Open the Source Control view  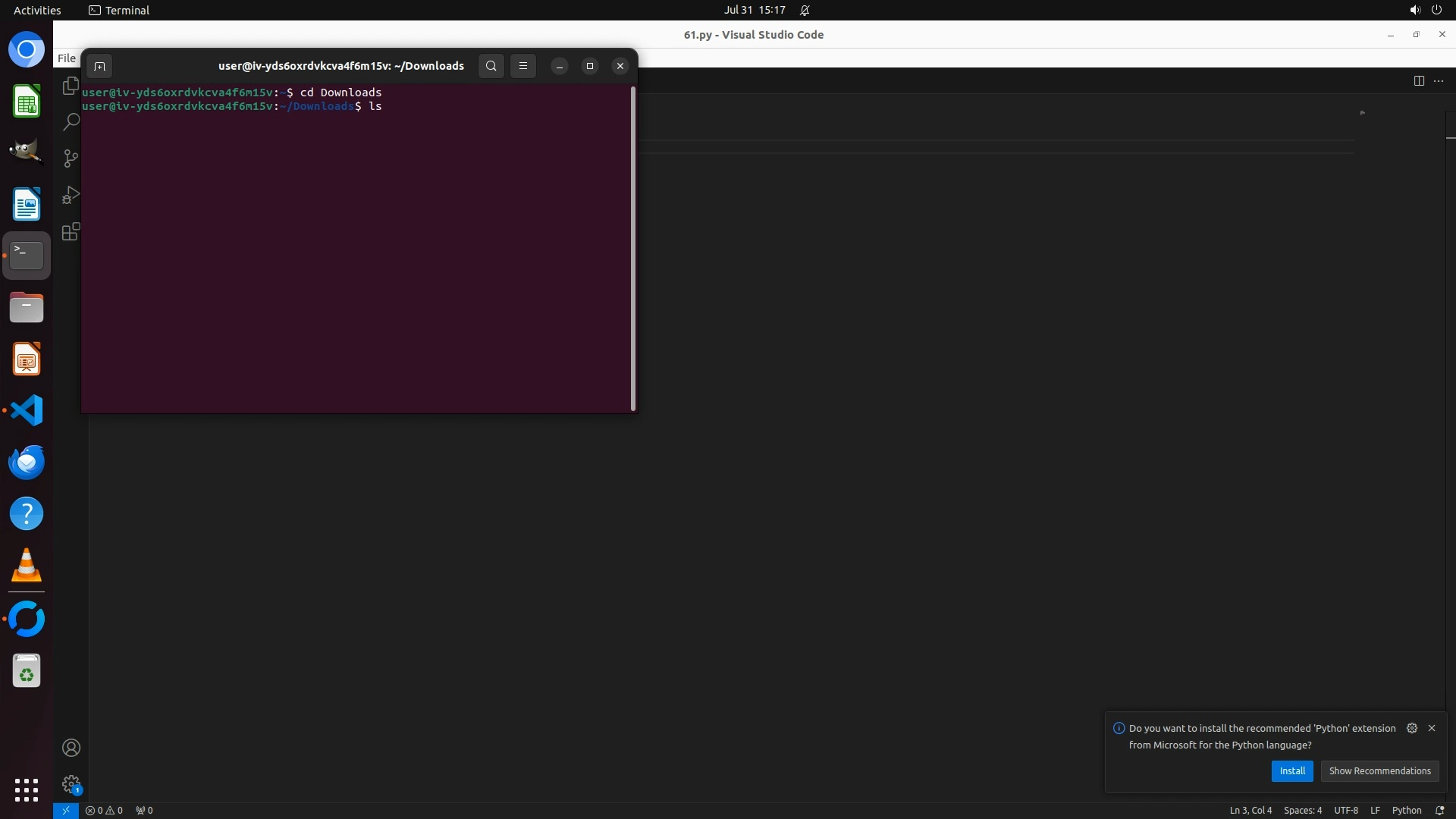(71, 158)
